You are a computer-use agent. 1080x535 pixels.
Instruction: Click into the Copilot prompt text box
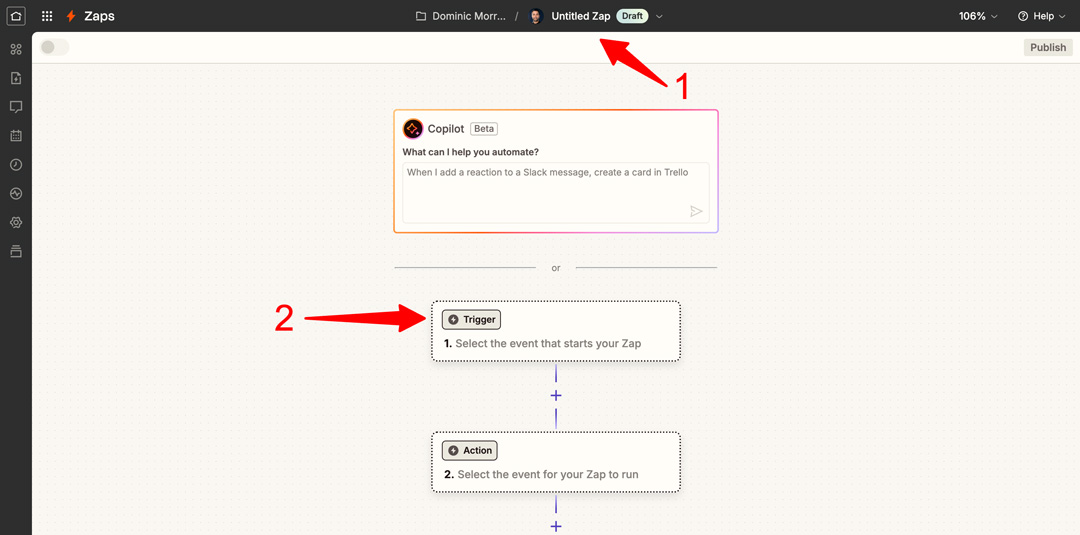(x=555, y=193)
